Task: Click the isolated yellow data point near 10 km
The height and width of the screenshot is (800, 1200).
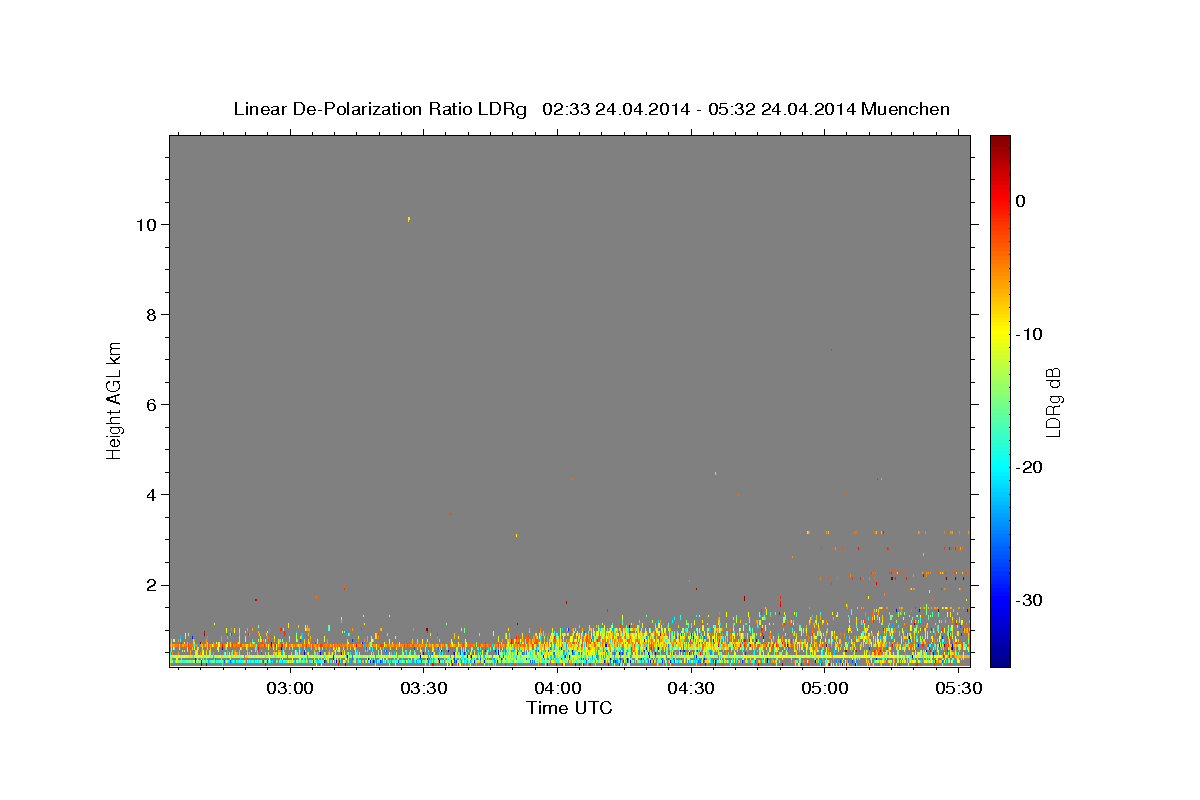Action: [x=408, y=219]
